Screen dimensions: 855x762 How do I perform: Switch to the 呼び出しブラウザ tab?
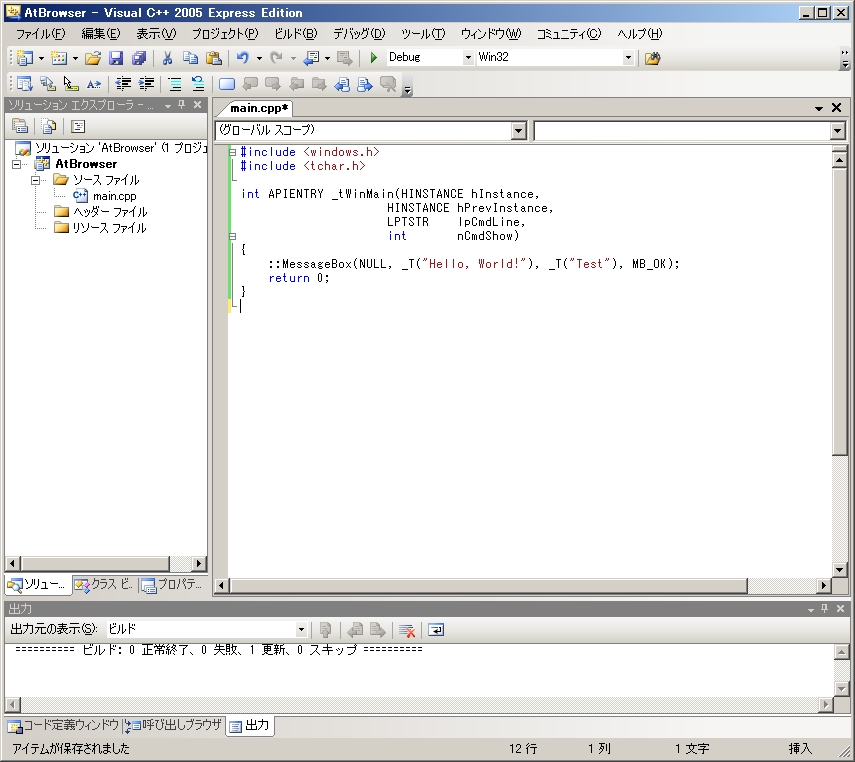(x=173, y=725)
